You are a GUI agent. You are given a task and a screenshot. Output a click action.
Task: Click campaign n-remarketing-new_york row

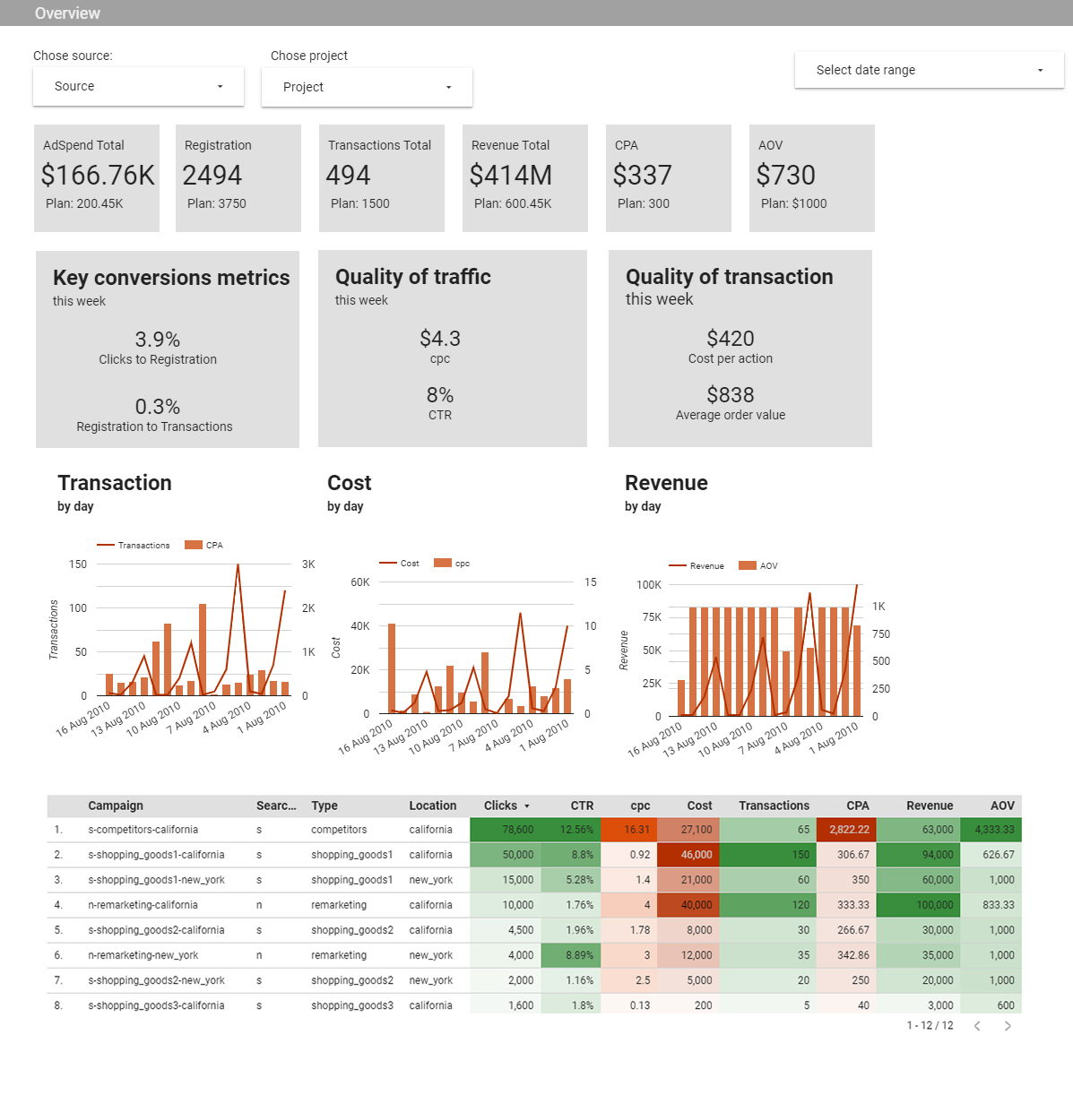pos(534,955)
